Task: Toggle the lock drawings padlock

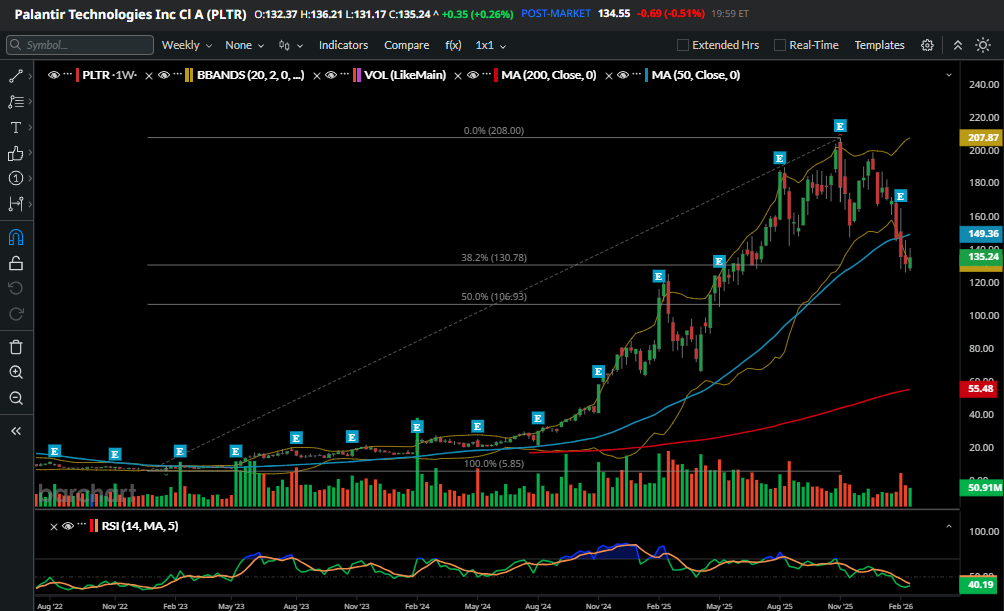Action: (15, 263)
